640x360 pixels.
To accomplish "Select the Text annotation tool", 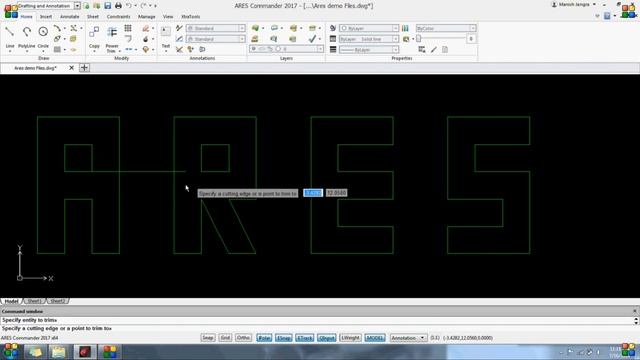I will pos(166,38).
